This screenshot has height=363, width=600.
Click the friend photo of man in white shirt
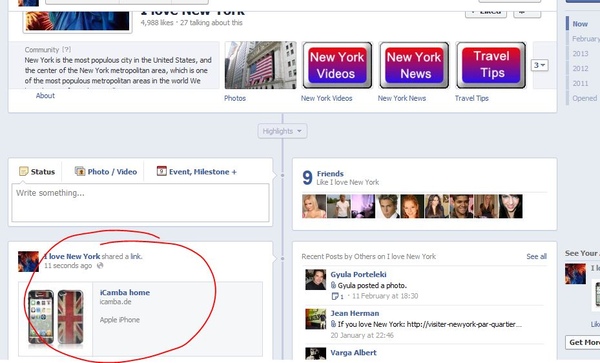click(x=339, y=206)
